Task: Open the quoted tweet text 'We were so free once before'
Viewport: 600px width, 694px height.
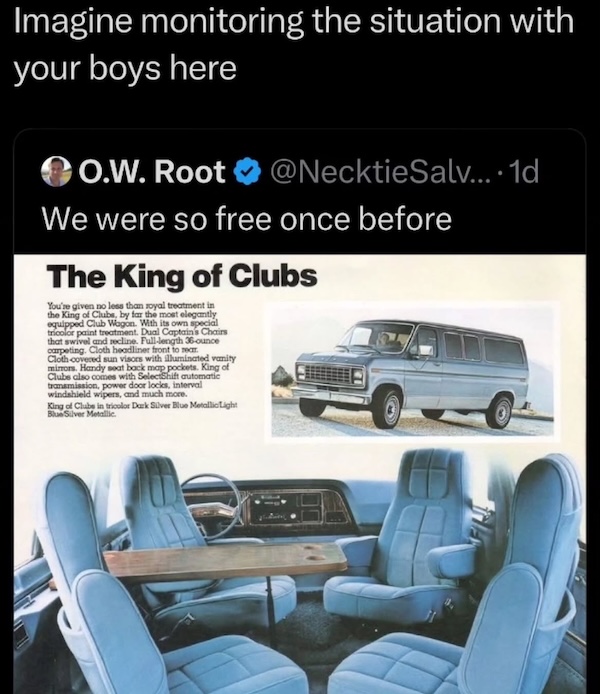Action: click(x=247, y=219)
